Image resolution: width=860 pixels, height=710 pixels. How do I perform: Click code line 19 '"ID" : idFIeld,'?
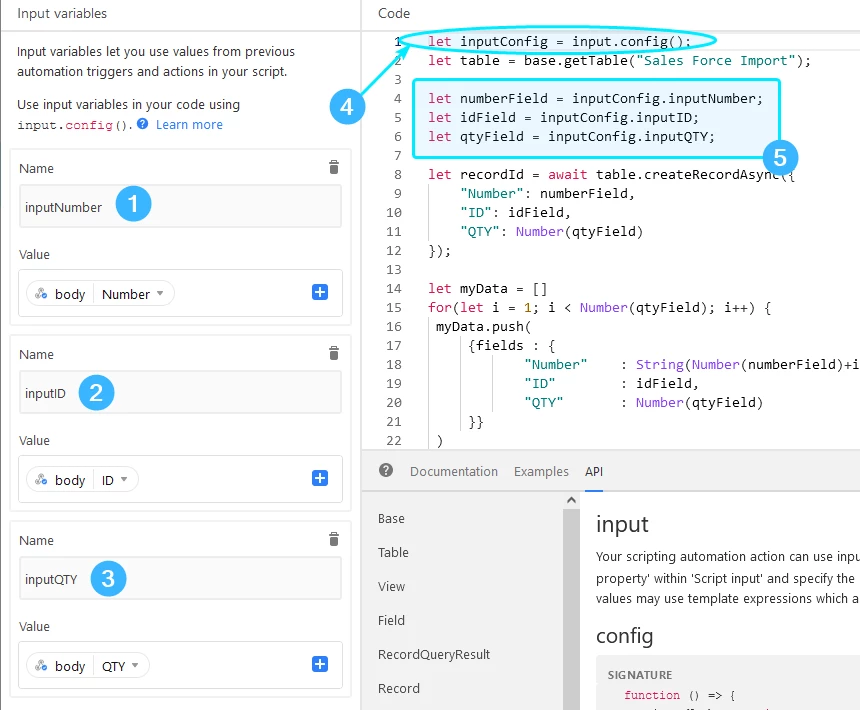click(x=611, y=383)
